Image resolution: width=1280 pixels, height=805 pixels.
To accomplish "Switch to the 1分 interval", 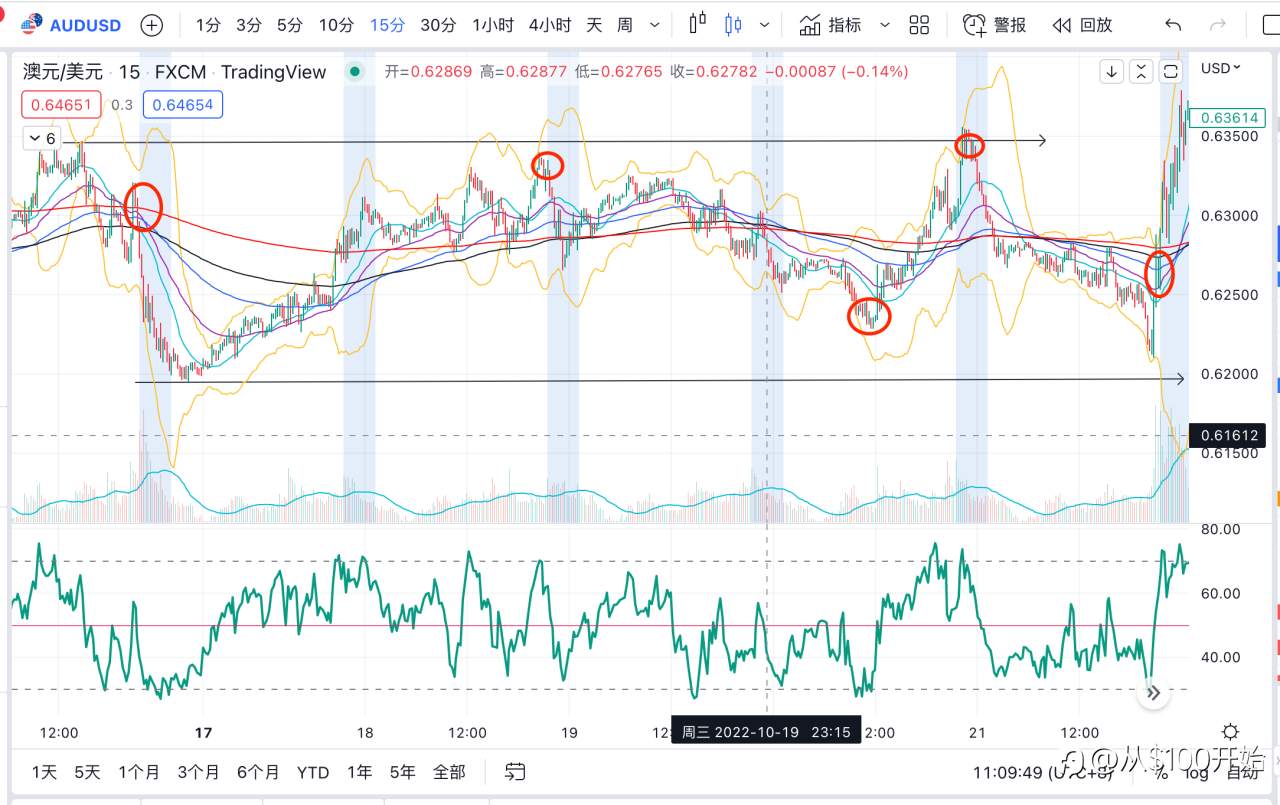I will 208,25.
